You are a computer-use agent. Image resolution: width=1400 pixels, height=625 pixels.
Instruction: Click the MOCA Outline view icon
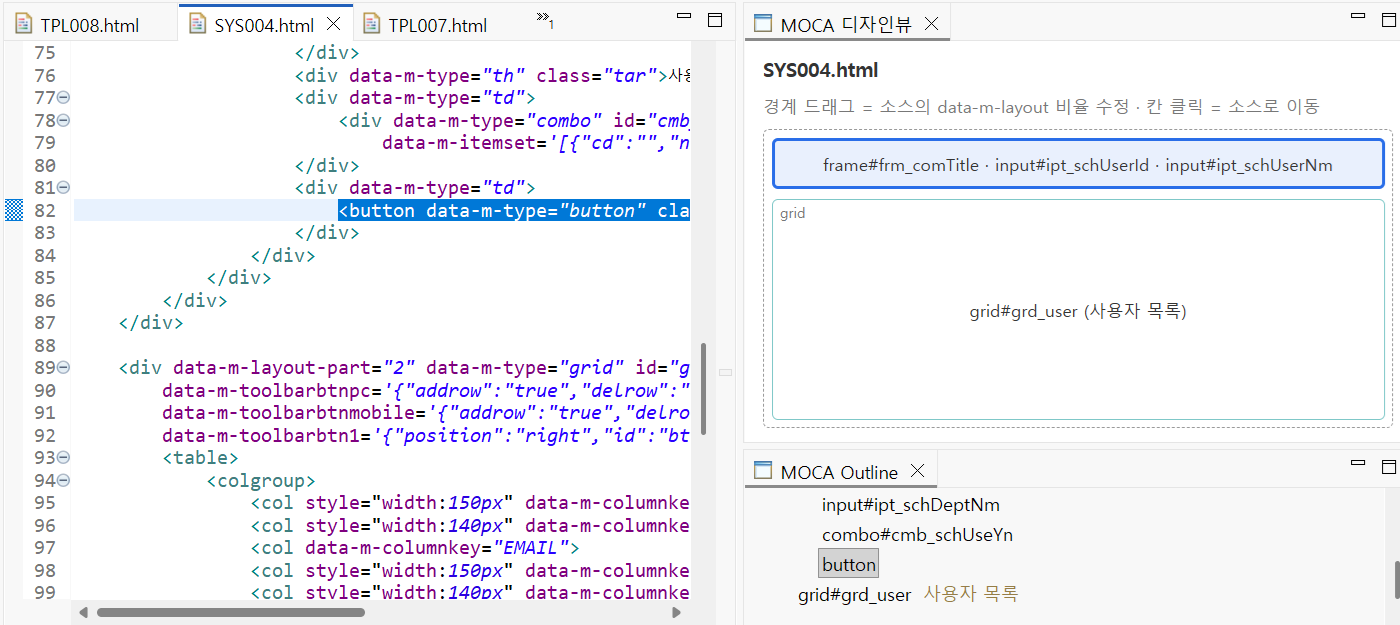pyautogui.click(x=762, y=471)
